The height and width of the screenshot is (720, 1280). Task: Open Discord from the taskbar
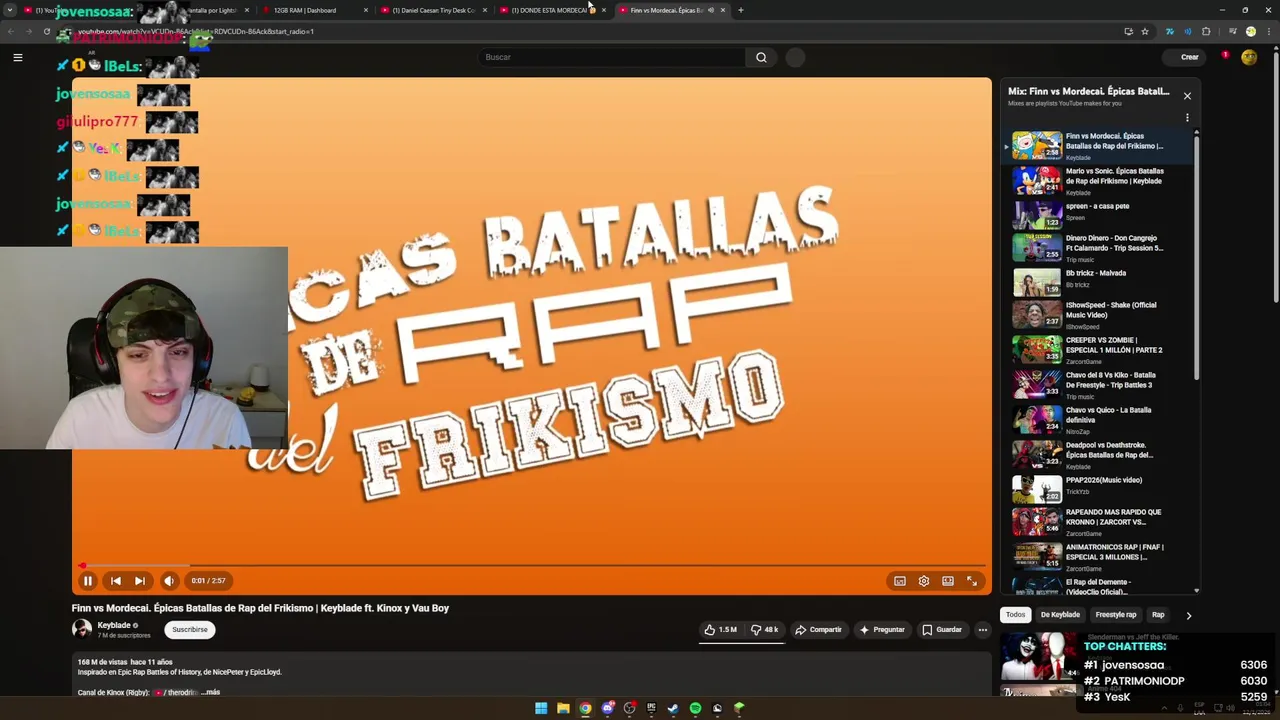pyautogui.click(x=607, y=708)
